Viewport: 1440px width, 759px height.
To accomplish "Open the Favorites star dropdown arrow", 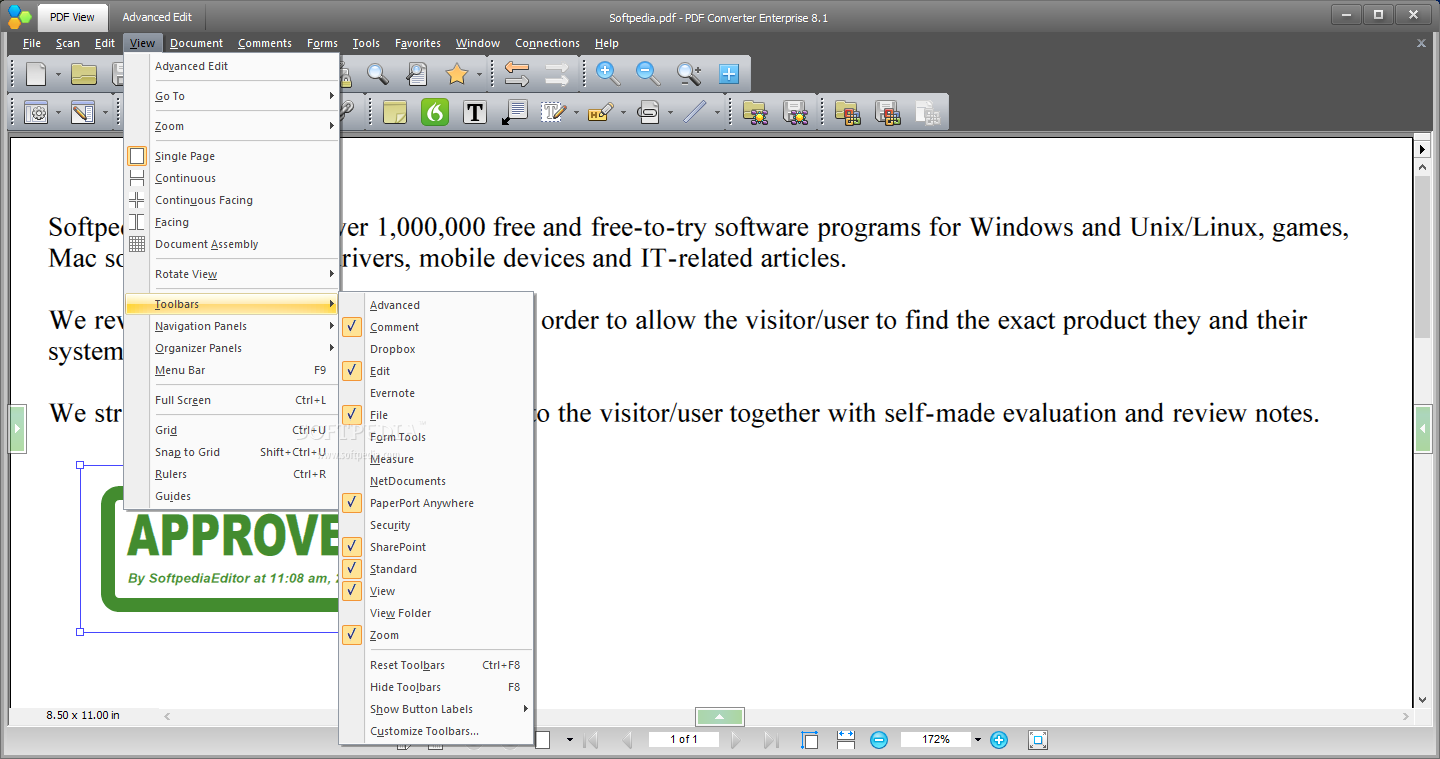I will coord(479,75).
